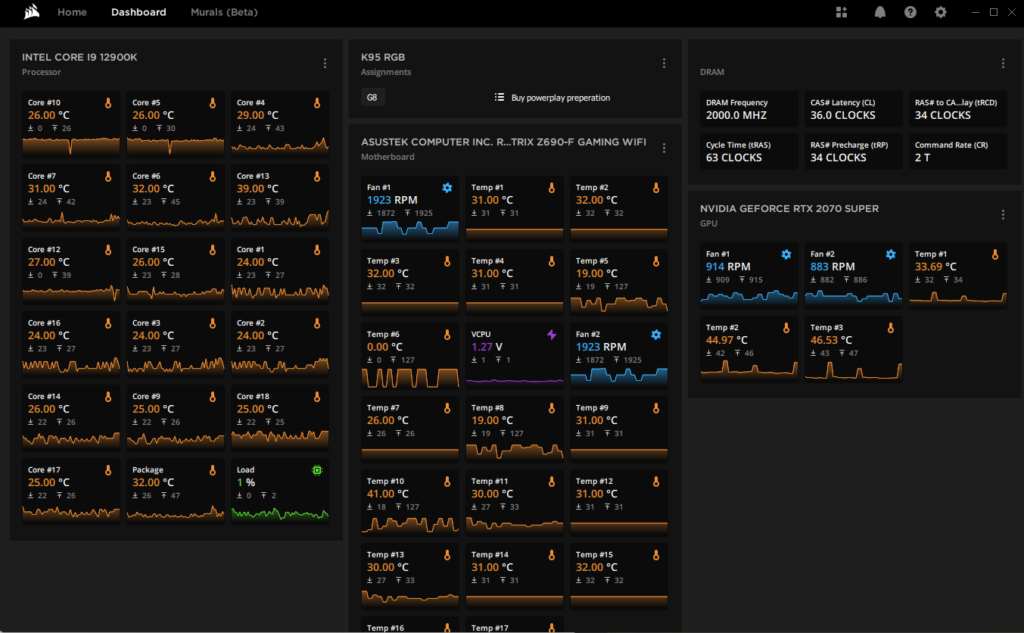Screen dimensions: 1024x633
Task: Click the Core #12 temperature graph
Action: pyautogui.click(x=71, y=293)
